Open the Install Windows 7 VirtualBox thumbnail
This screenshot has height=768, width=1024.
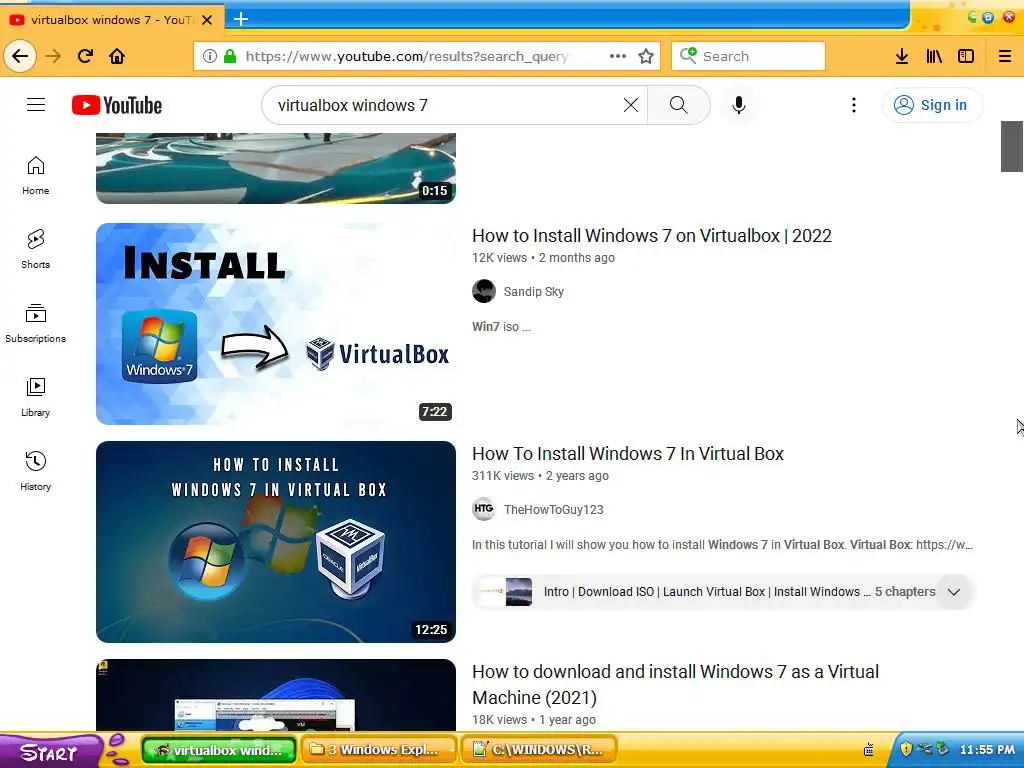coord(276,324)
